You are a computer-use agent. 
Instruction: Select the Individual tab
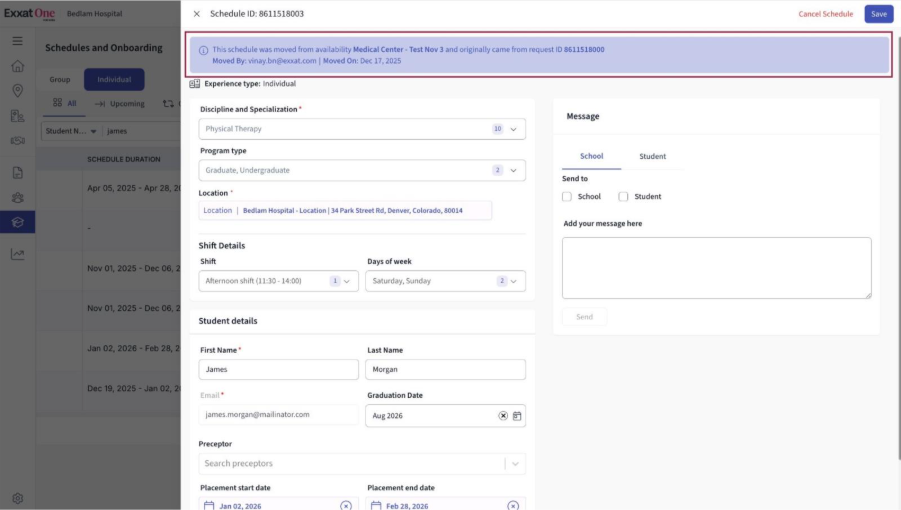[114, 79]
